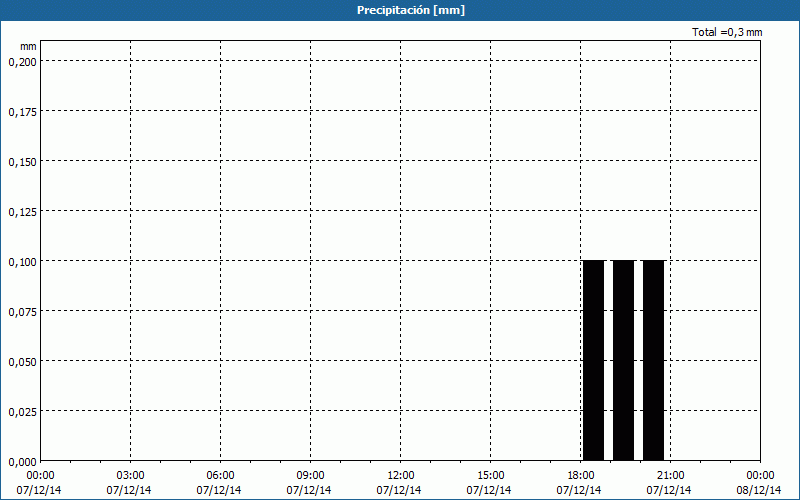Click the 0,000 y-axis value

point(22,462)
